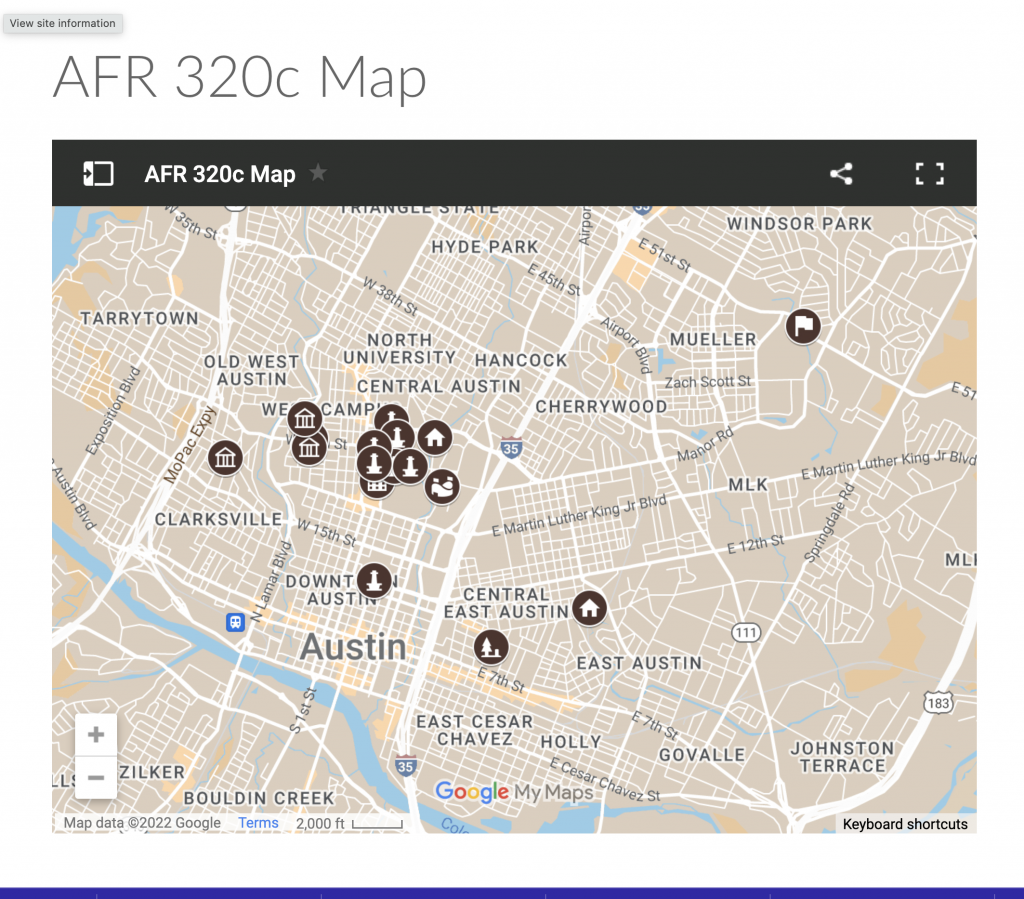
Task: Click the ZILKER neighborhood label
Action: pyautogui.click(x=152, y=773)
